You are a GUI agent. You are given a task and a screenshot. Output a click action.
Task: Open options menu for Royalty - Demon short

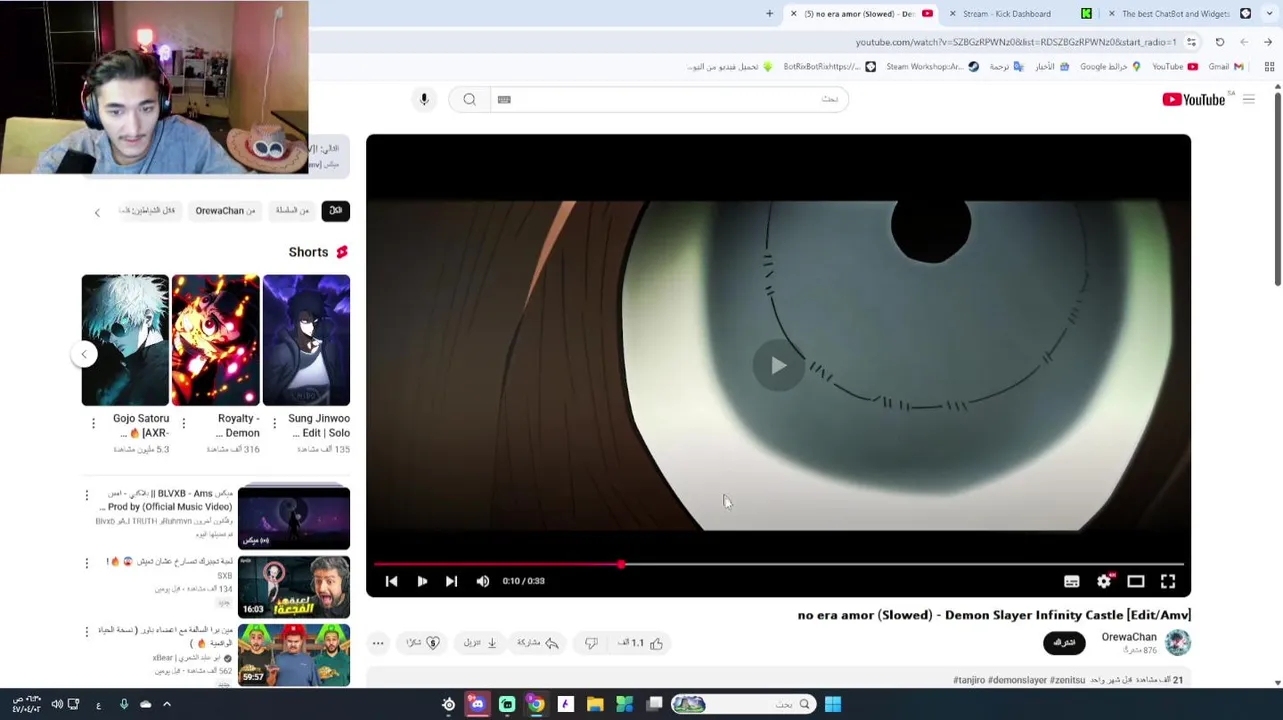click(x=183, y=424)
